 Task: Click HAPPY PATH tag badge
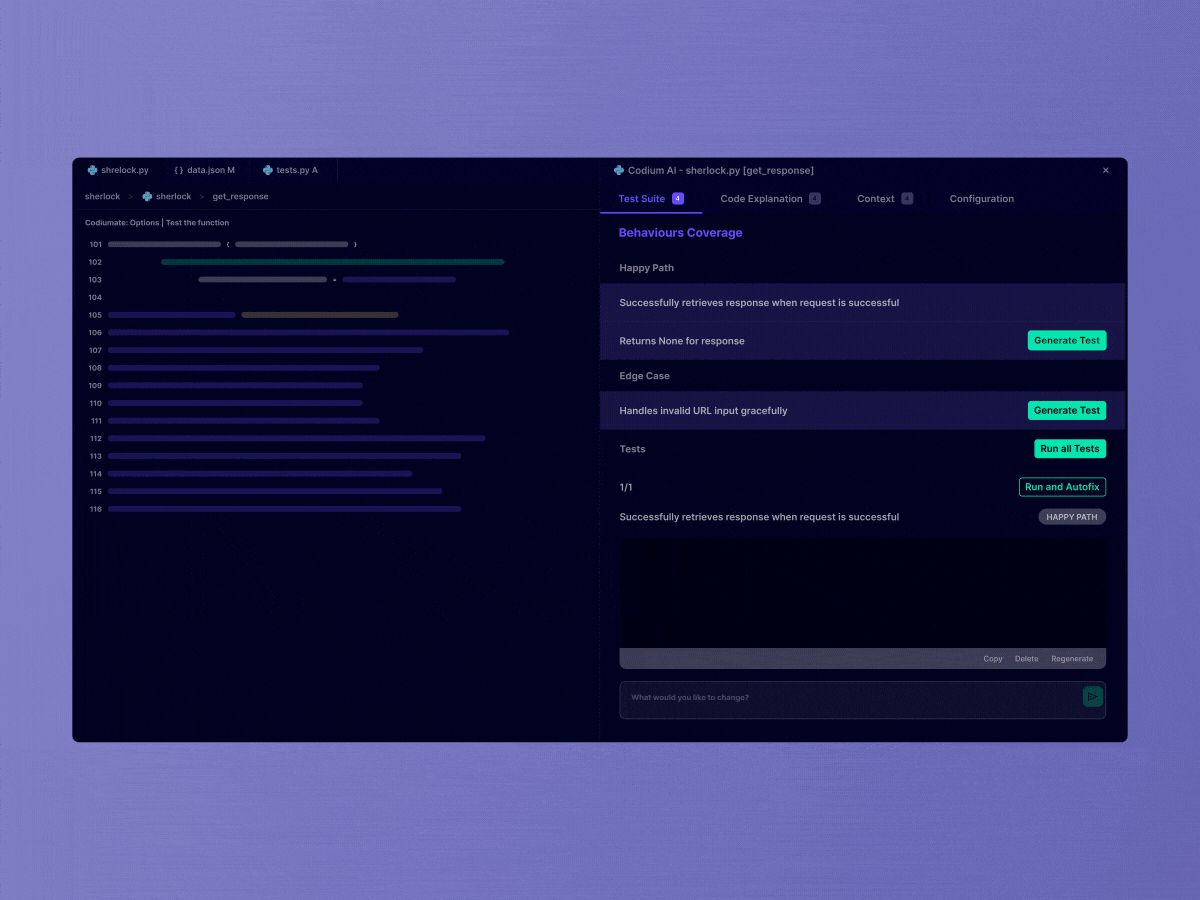[1072, 517]
